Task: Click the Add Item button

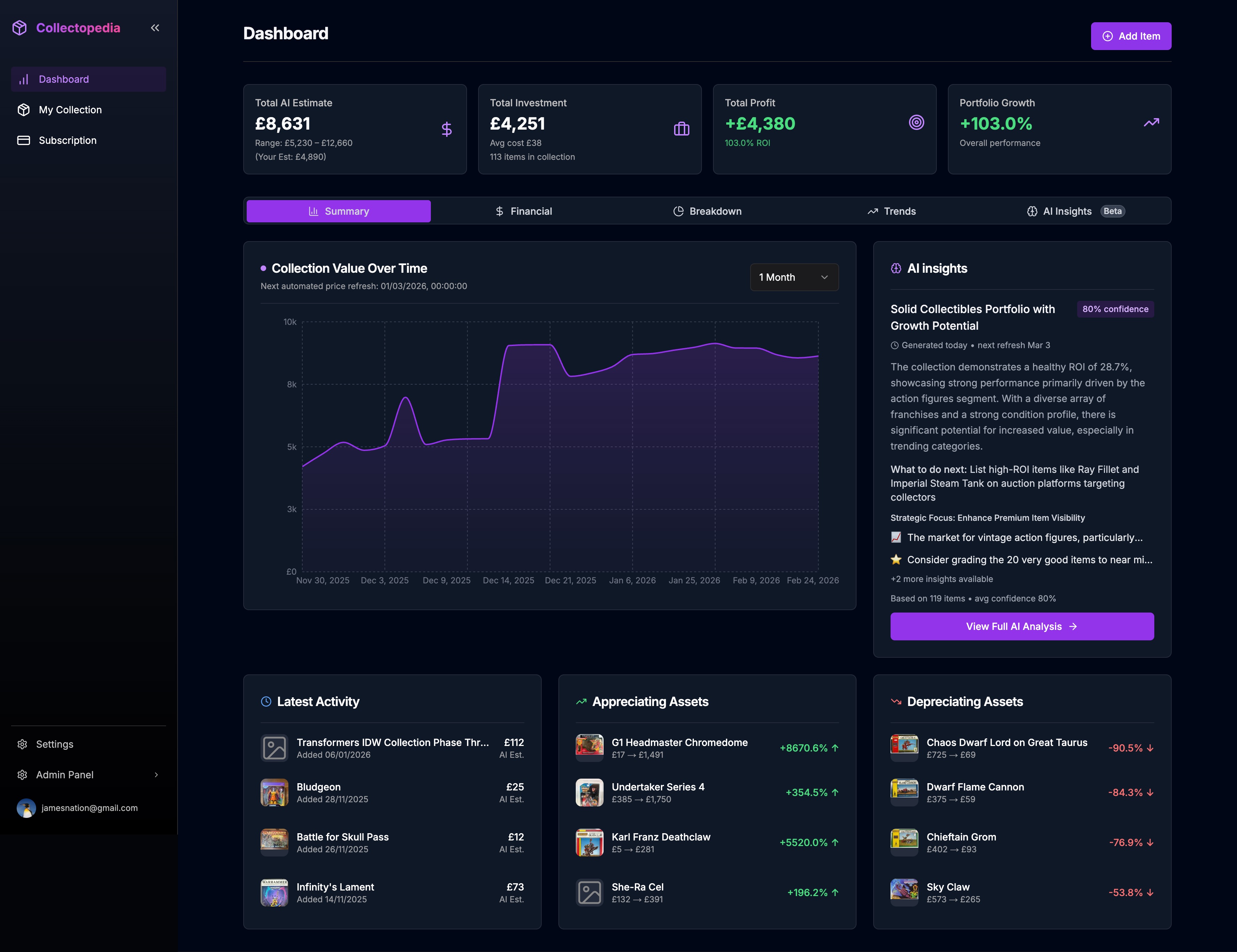Action: 1131,36
